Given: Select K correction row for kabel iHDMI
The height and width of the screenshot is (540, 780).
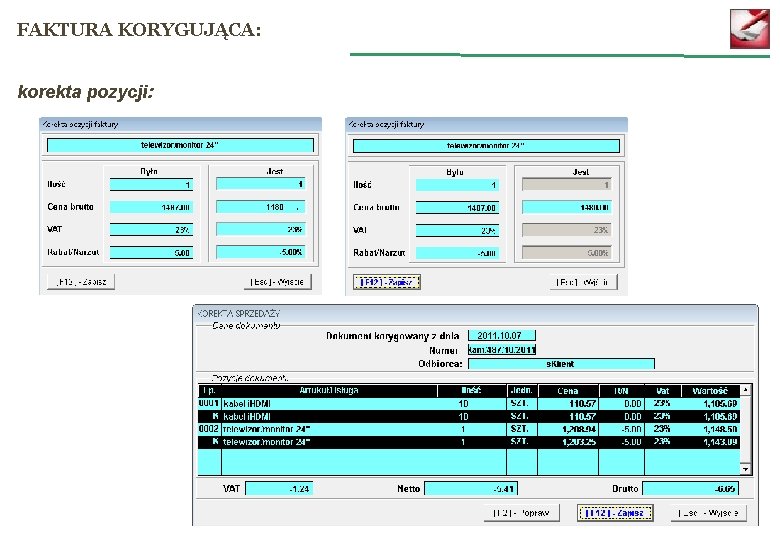Looking at the screenshot, I should pyautogui.click(x=469, y=416).
